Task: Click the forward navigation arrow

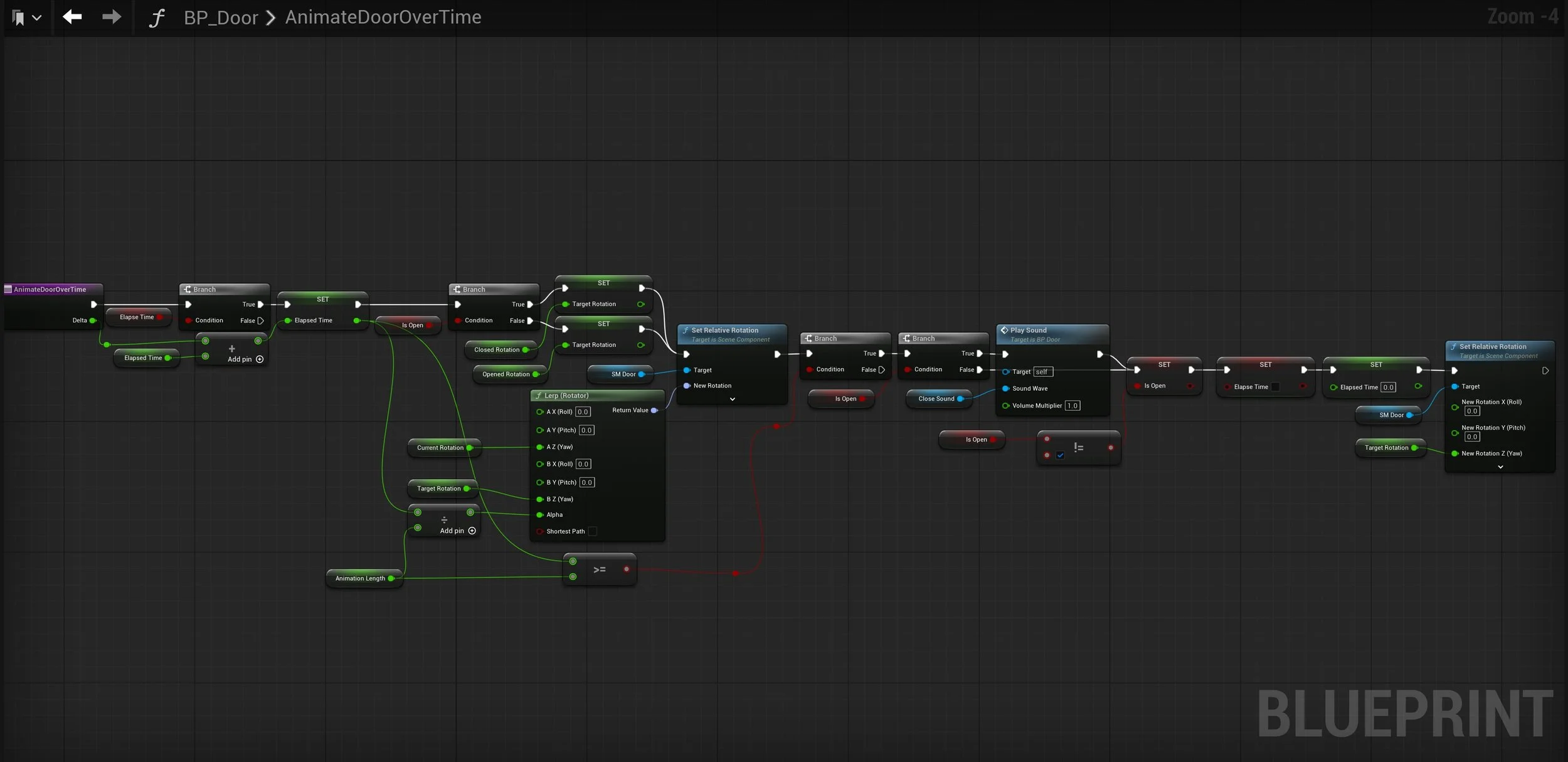Action: [x=112, y=17]
